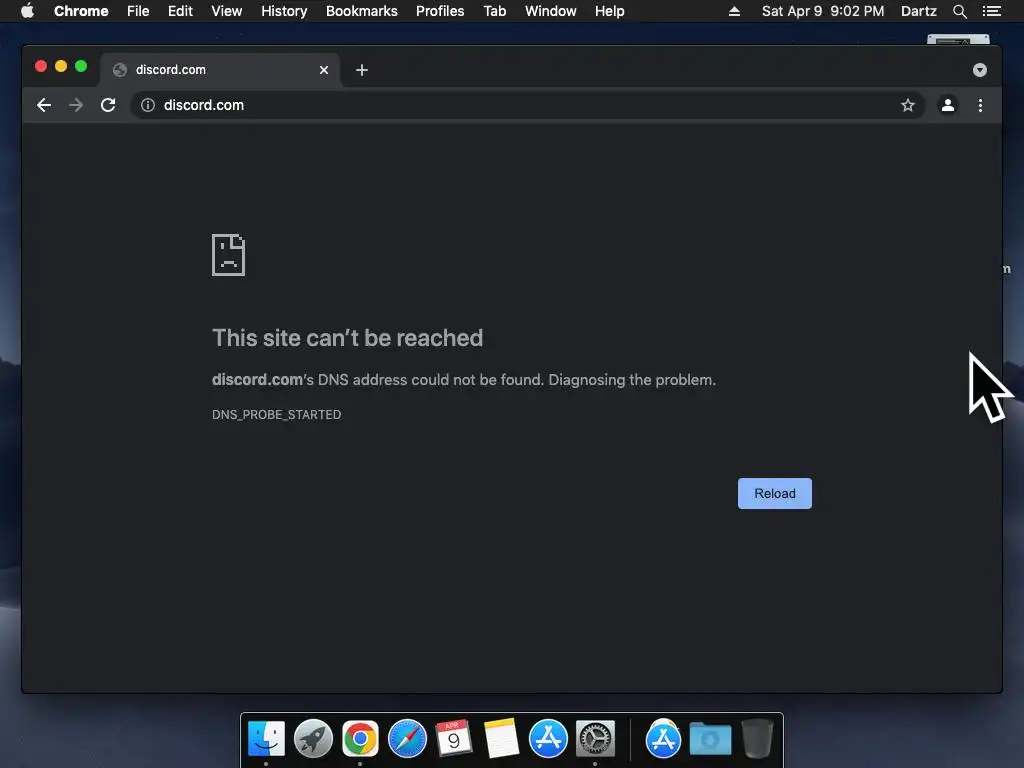Viewport: 1024px width, 768px height.
Task: Open Spotlight search magnifier
Action: [x=959, y=11]
